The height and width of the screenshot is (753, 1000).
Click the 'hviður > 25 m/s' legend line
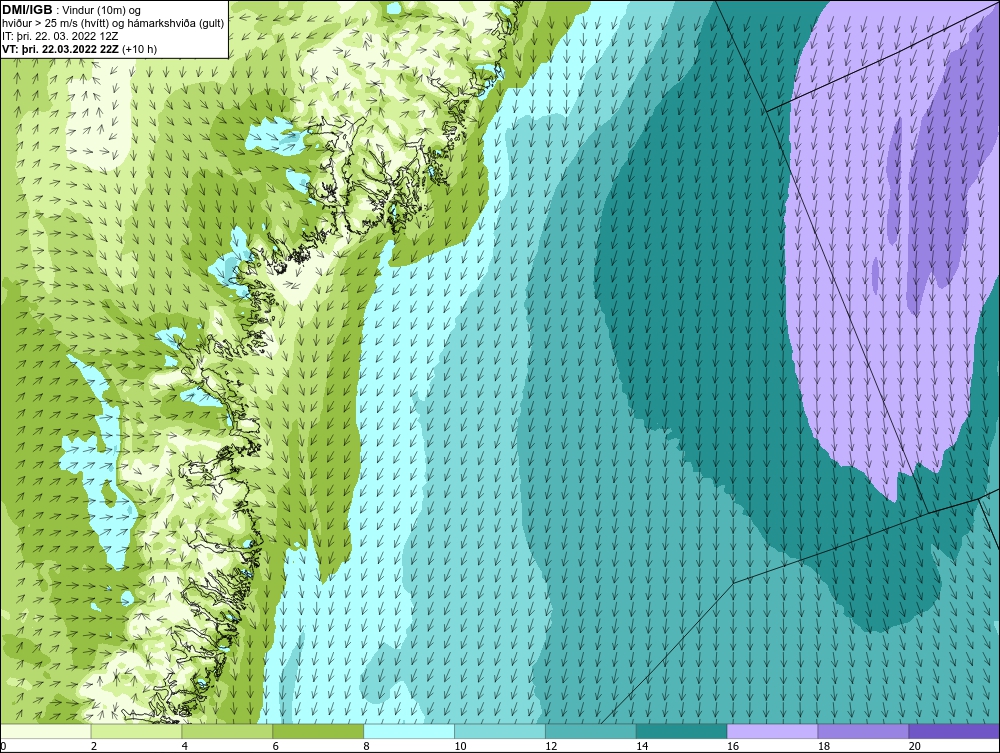click(113, 23)
